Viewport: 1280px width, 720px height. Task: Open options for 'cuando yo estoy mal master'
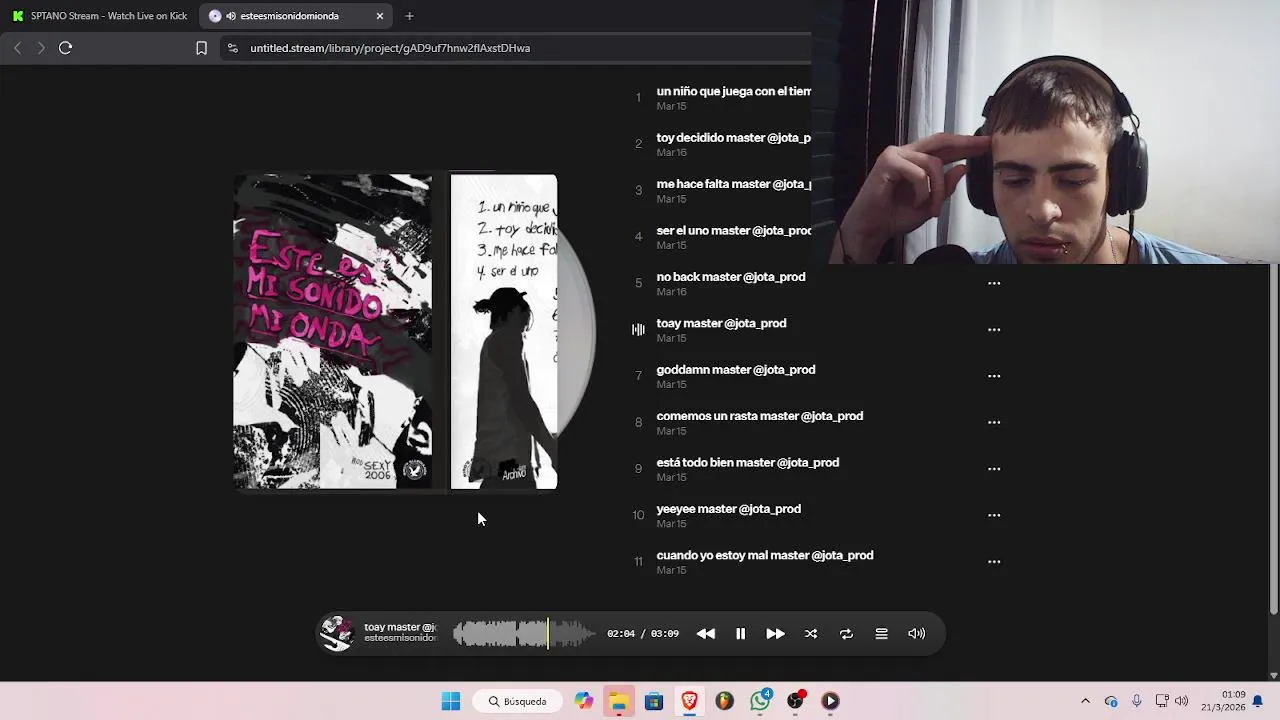coord(994,562)
